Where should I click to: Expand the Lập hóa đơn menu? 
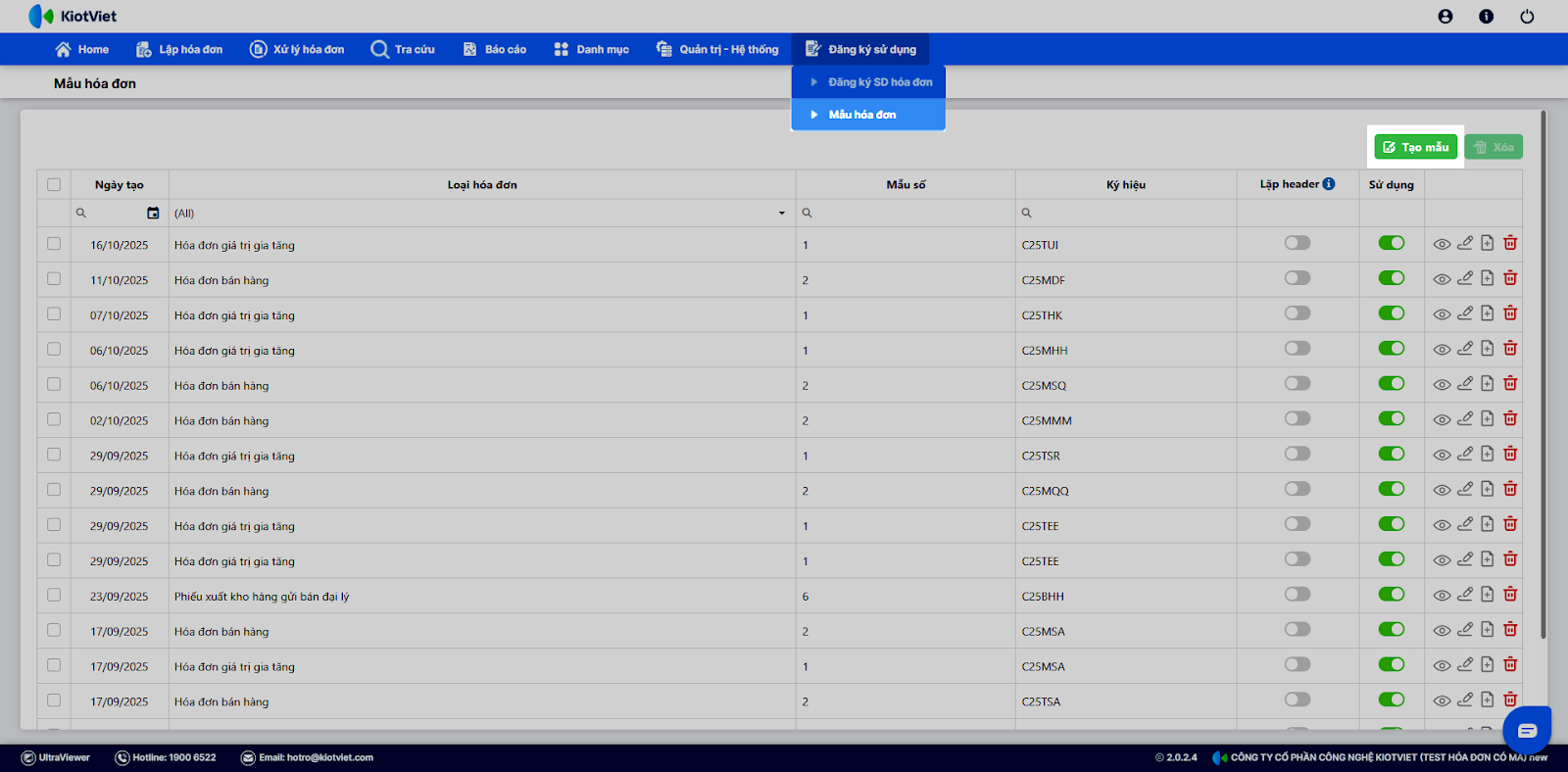(179, 50)
